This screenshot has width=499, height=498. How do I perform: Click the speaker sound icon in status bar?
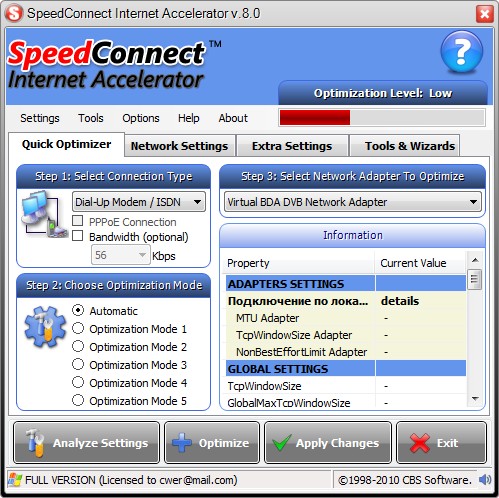point(485,480)
